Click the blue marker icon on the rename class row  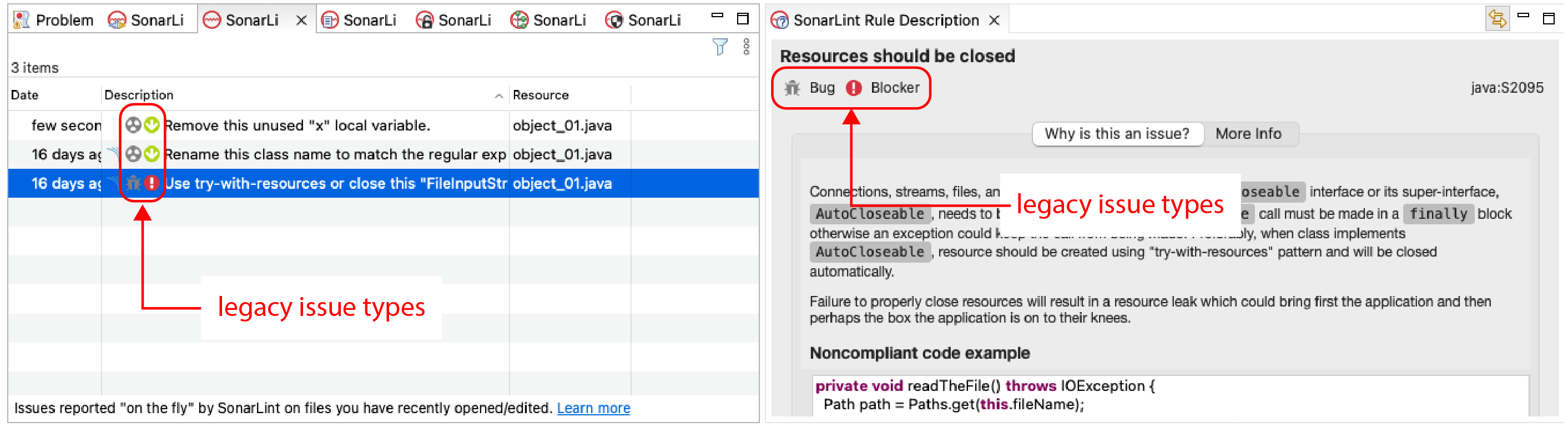tap(113, 153)
